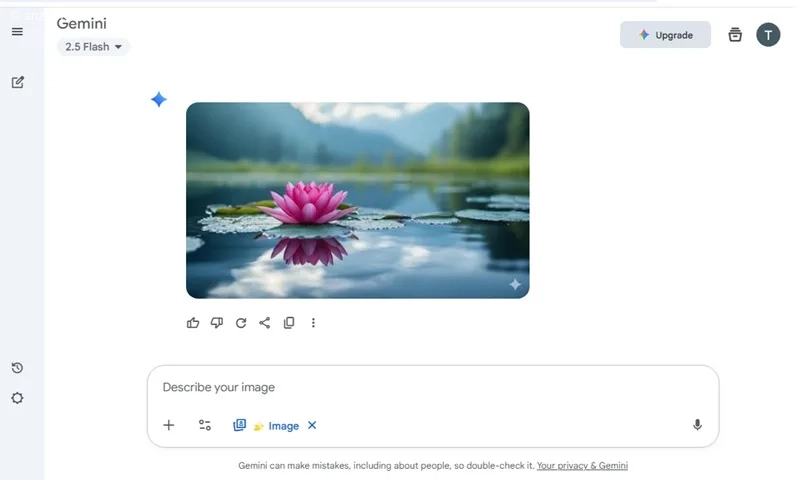Image resolution: width=800 pixels, height=480 pixels.
Task: Open the generated lotus flower image
Action: pyautogui.click(x=358, y=200)
